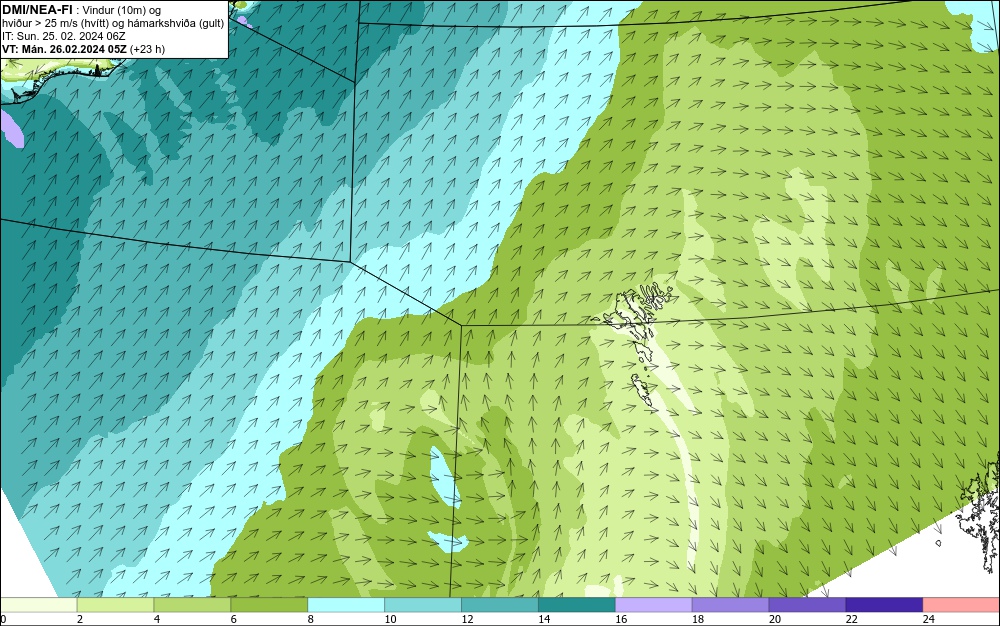Click the '(+23 h)' forecast offset text
Image resolution: width=1000 pixels, height=626 pixels.
[147, 49]
